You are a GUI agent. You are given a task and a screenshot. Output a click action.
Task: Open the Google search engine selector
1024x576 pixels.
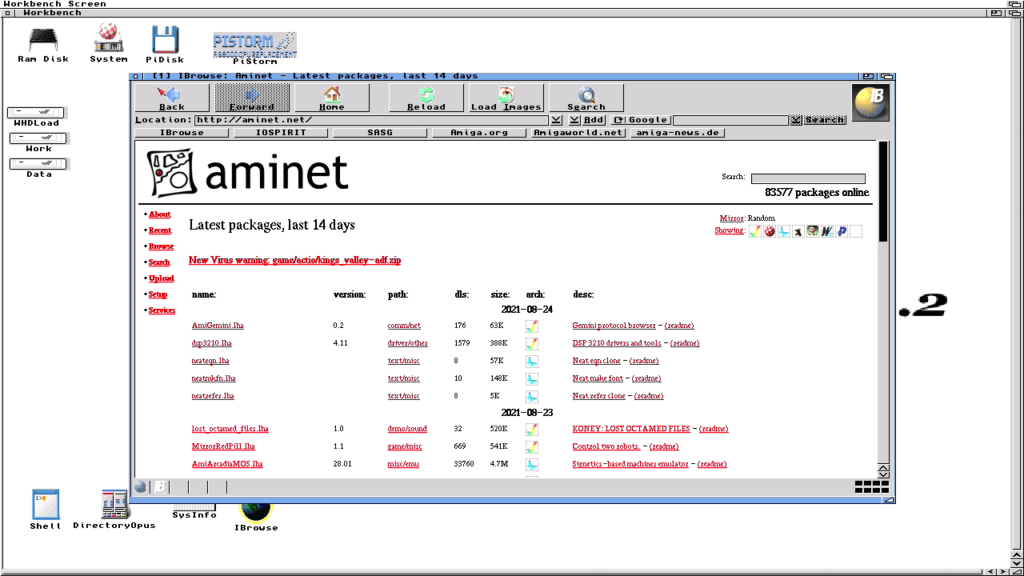pos(641,120)
